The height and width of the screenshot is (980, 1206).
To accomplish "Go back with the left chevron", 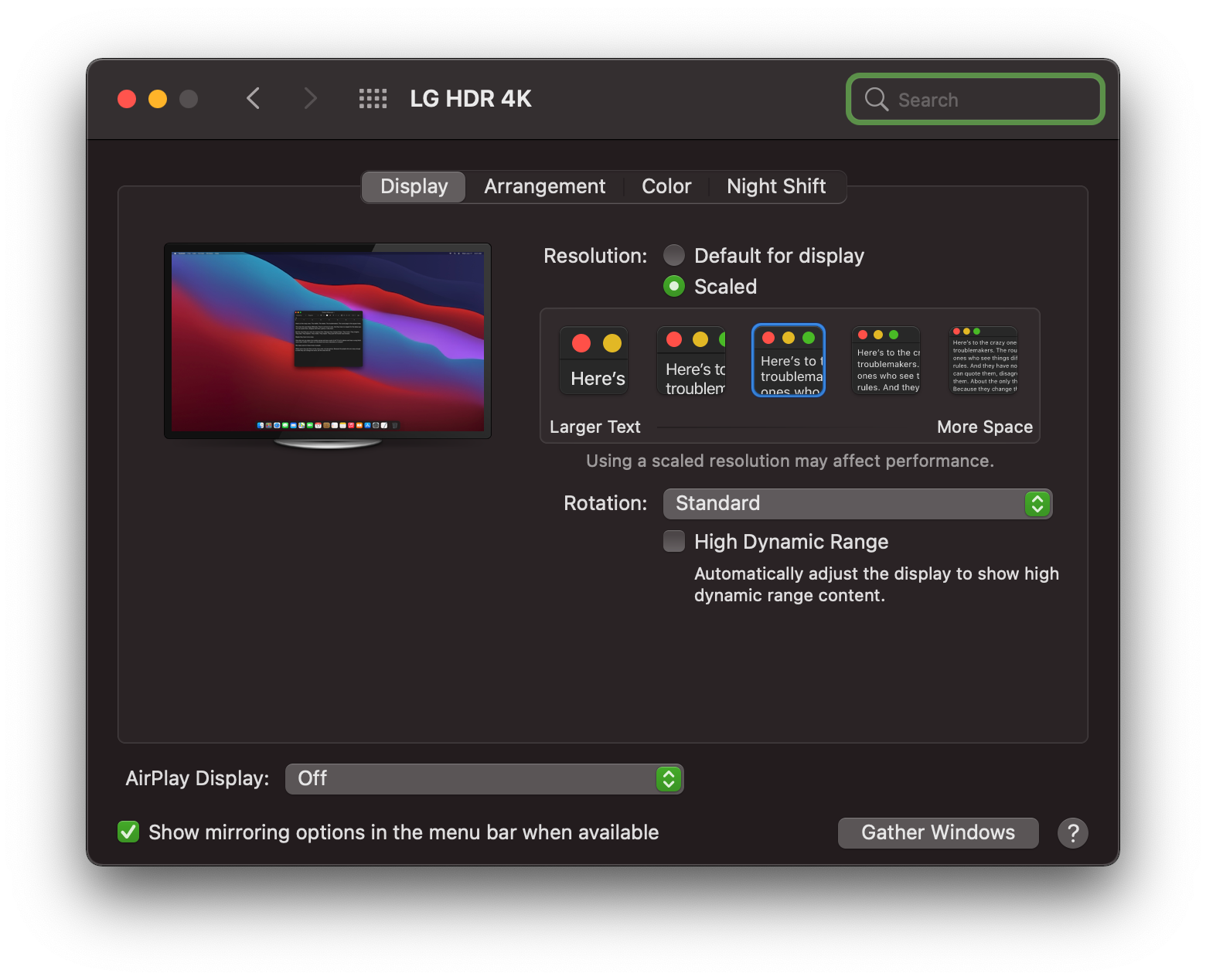I will tap(253, 99).
